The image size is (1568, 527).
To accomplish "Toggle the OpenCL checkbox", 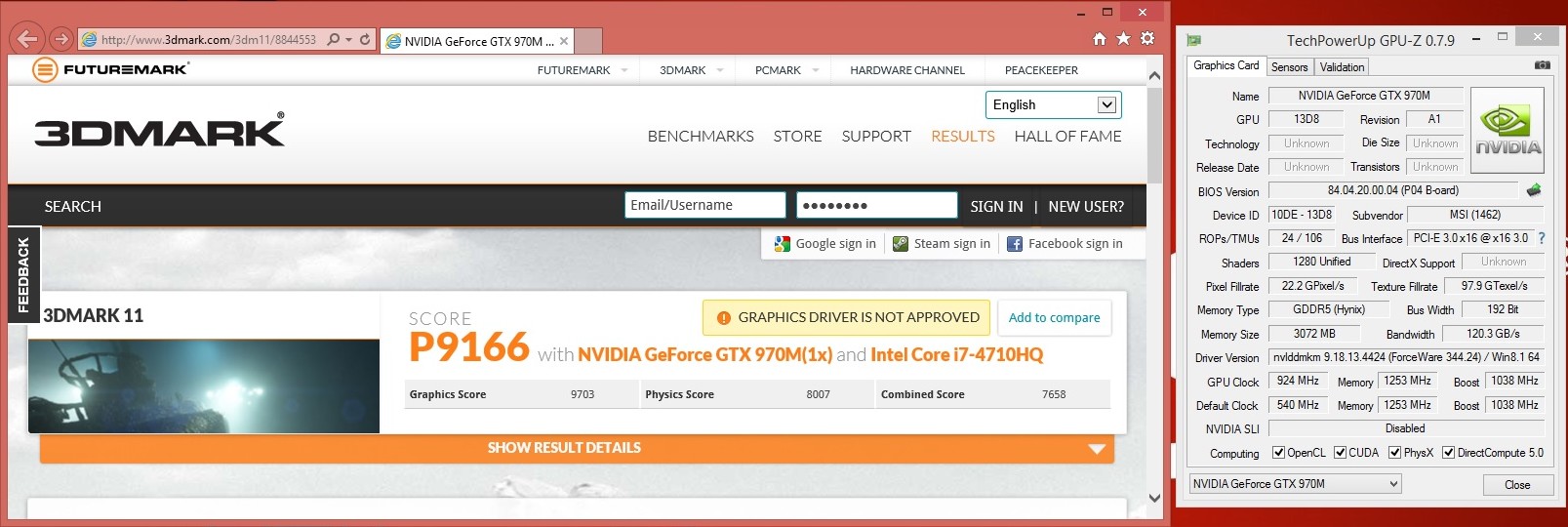I will tap(1278, 453).
